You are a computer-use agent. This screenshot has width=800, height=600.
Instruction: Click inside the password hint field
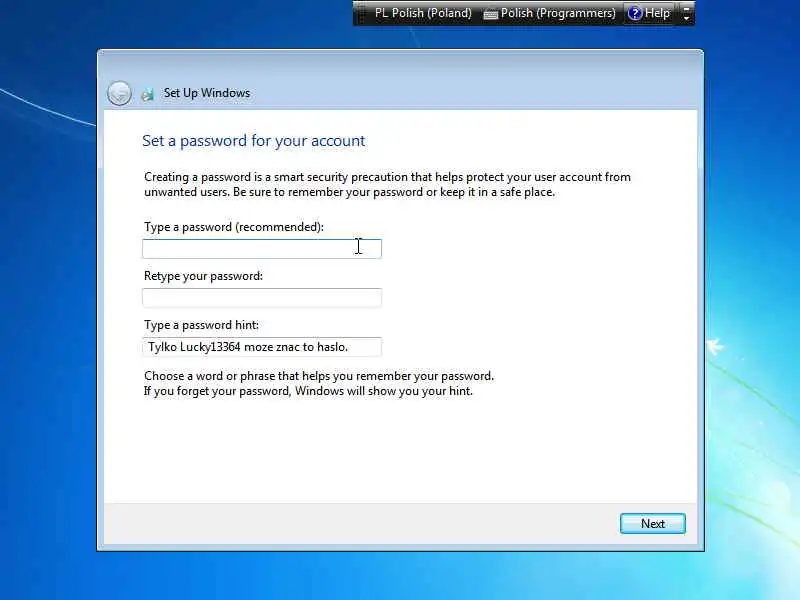click(262, 347)
